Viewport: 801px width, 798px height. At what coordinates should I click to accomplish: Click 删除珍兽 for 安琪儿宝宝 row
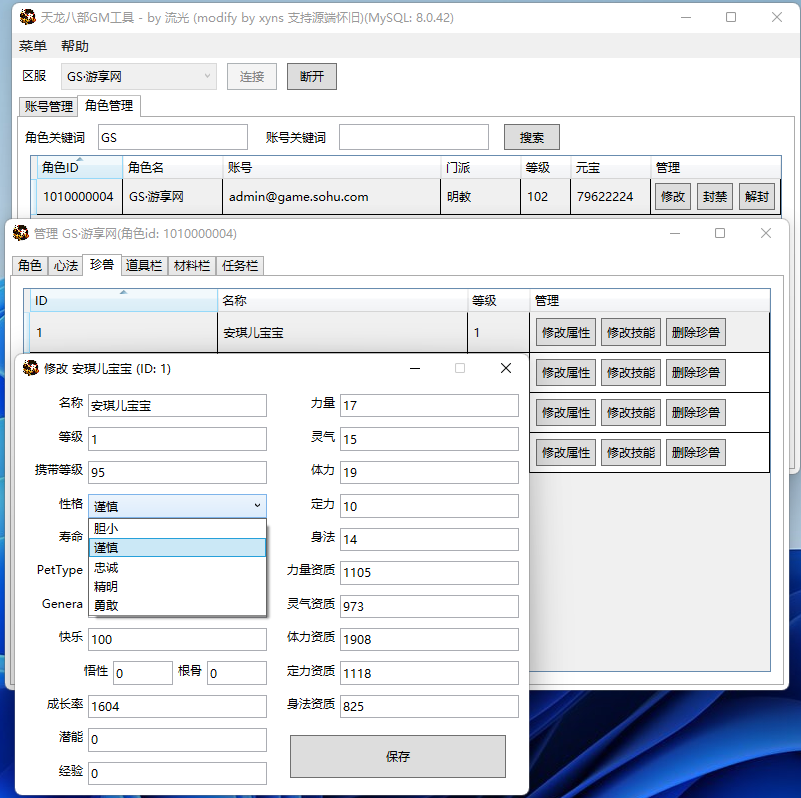click(695, 332)
